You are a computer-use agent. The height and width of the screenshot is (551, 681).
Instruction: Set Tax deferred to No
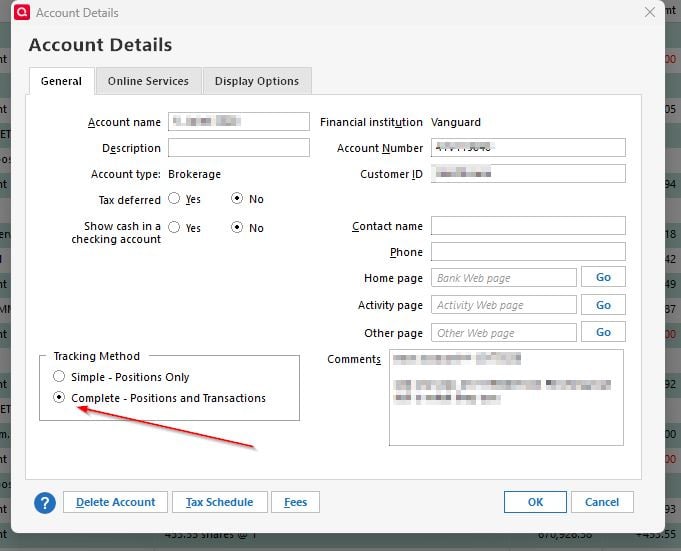(x=237, y=198)
